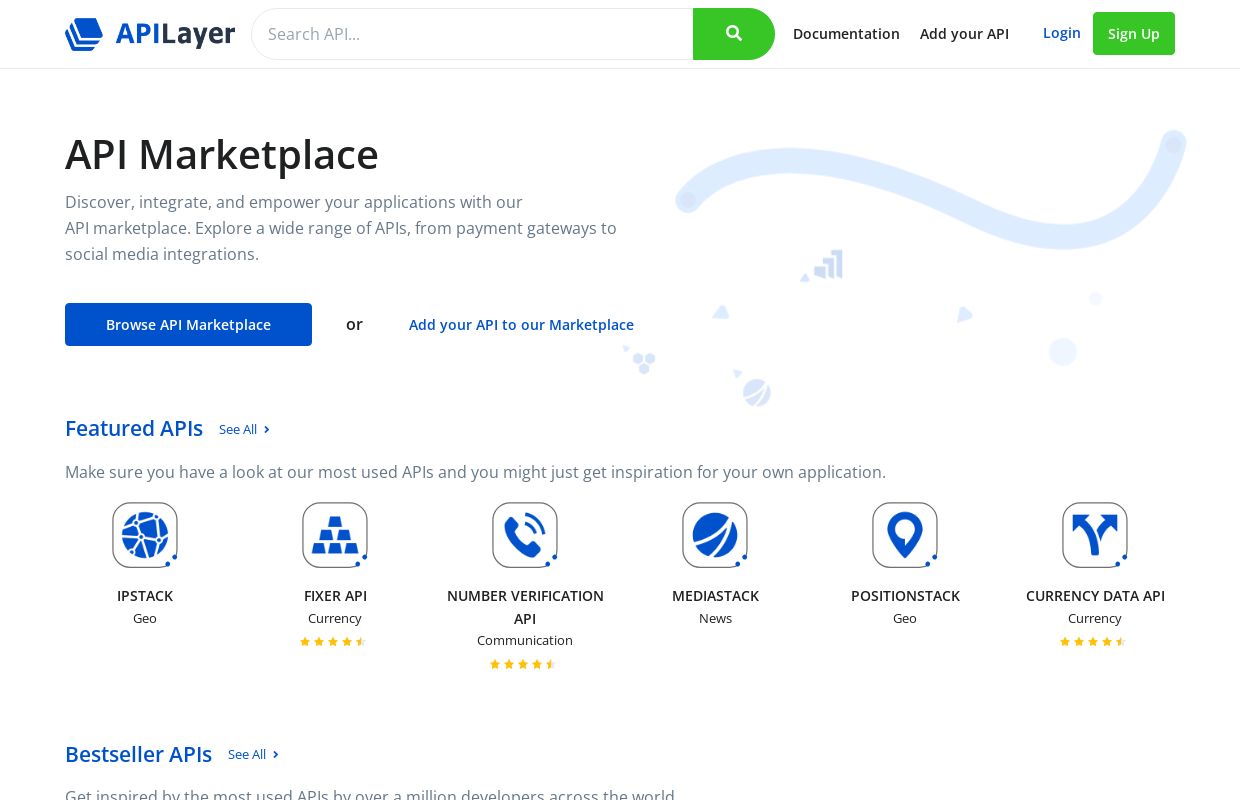This screenshot has height=800, width=1240.
Task: Click See All next to Featured APIs
Action: [245, 429]
